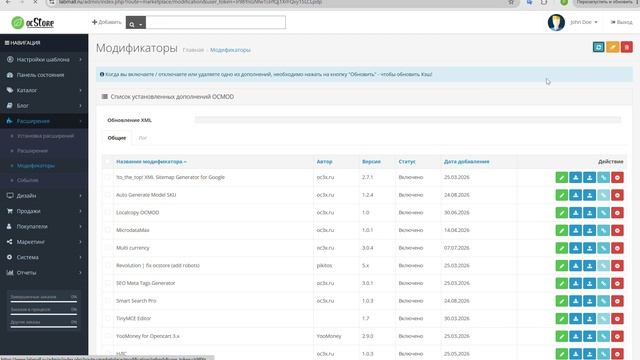The image size is (640, 360).
Task: Expand the Продажи sidebar menu
Action: coord(44,211)
